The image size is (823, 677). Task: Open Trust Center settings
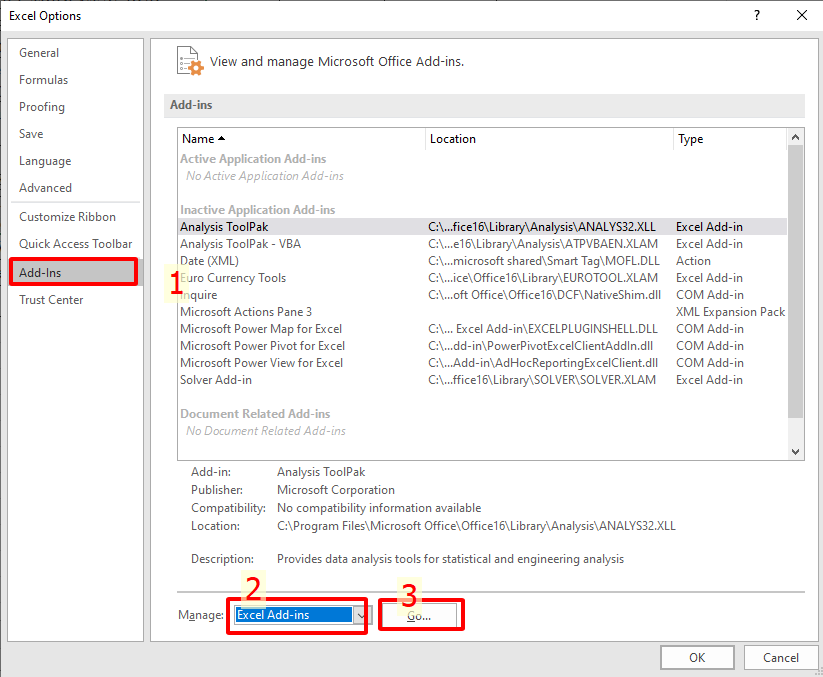[51, 300]
